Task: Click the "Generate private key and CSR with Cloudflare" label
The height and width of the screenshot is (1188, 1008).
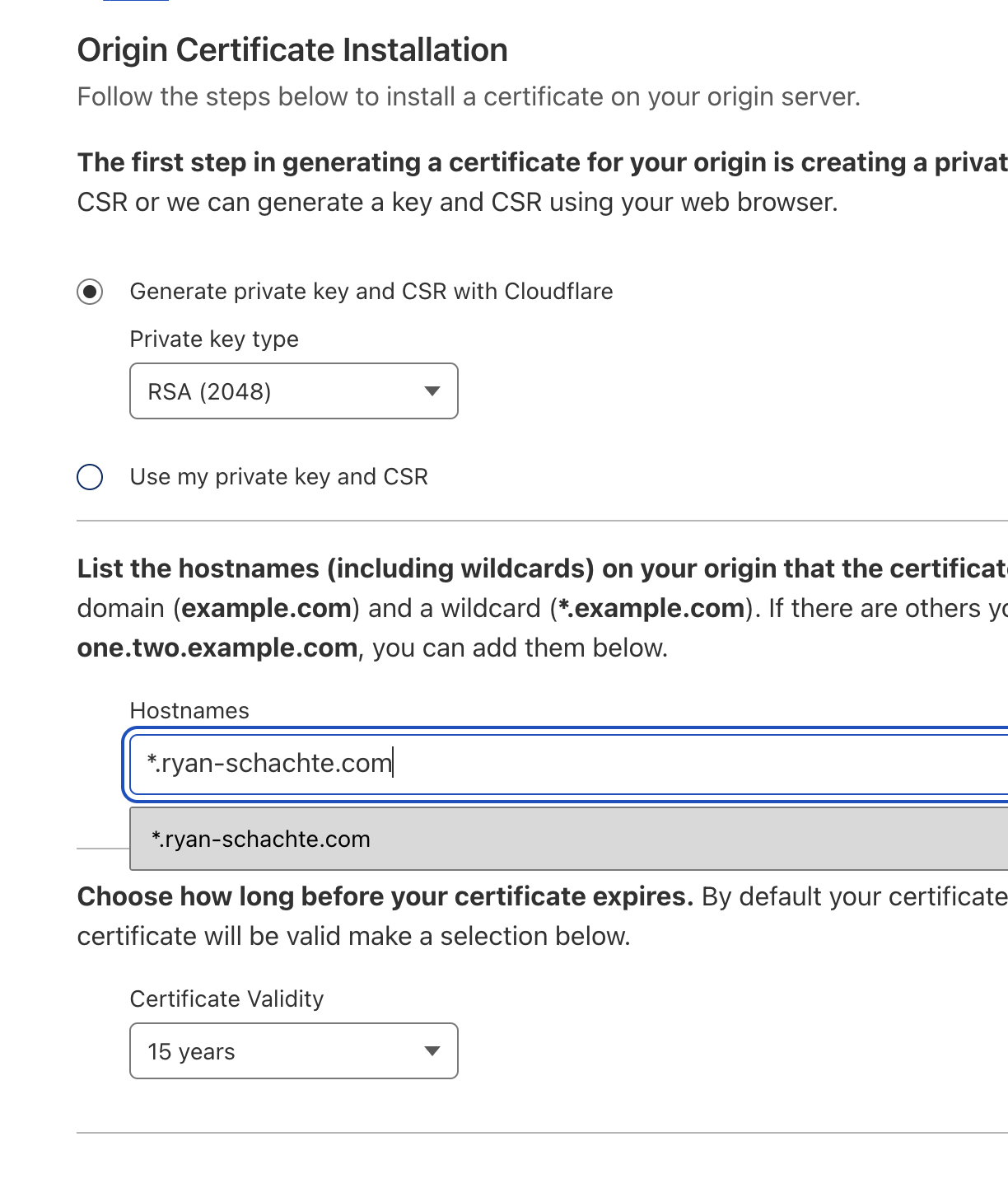Action: pos(371,292)
